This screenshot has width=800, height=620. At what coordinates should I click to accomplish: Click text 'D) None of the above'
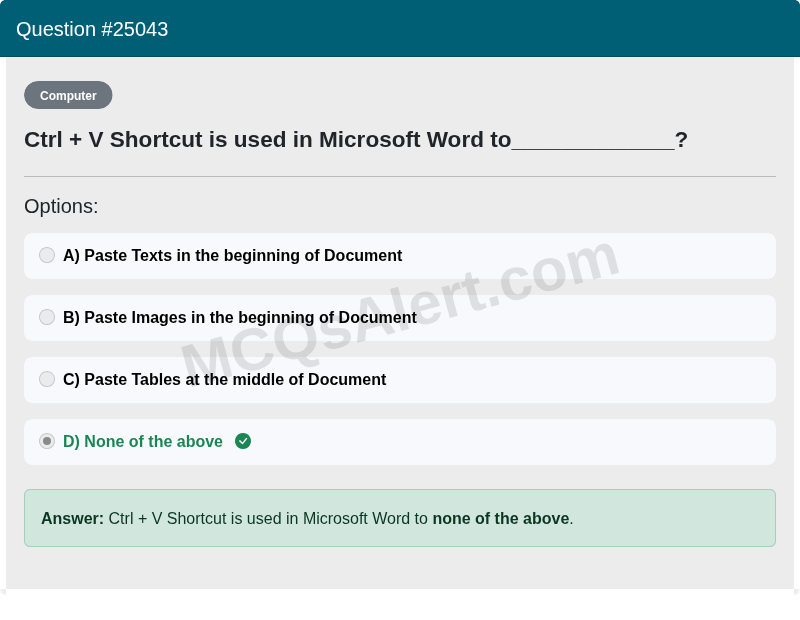pos(143,441)
